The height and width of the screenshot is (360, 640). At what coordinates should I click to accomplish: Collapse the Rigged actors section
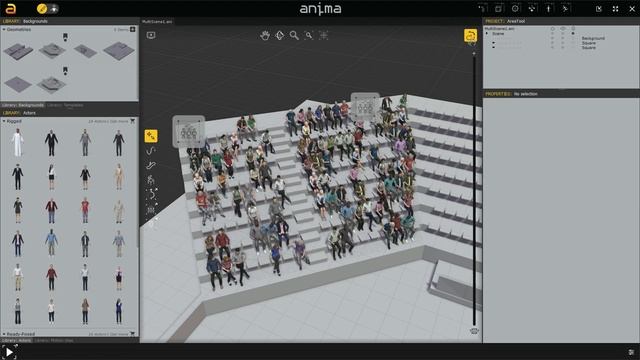coord(4,121)
